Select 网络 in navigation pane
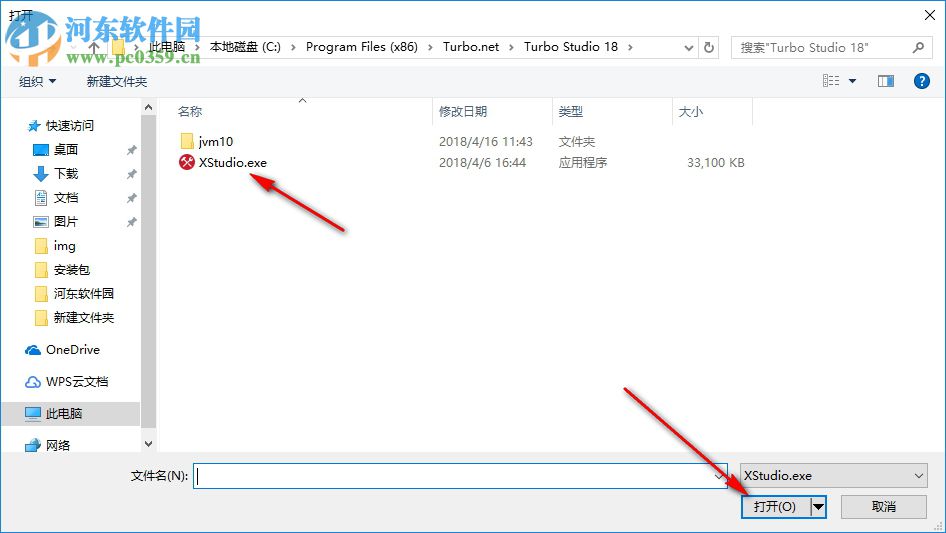946x533 pixels. (57, 445)
